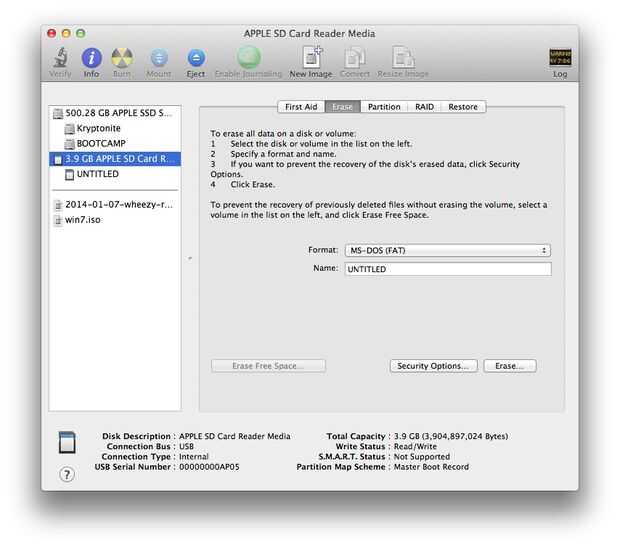Screen dimensions: 620x548
Task: Click the Erase... button
Action: tap(510, 366)
